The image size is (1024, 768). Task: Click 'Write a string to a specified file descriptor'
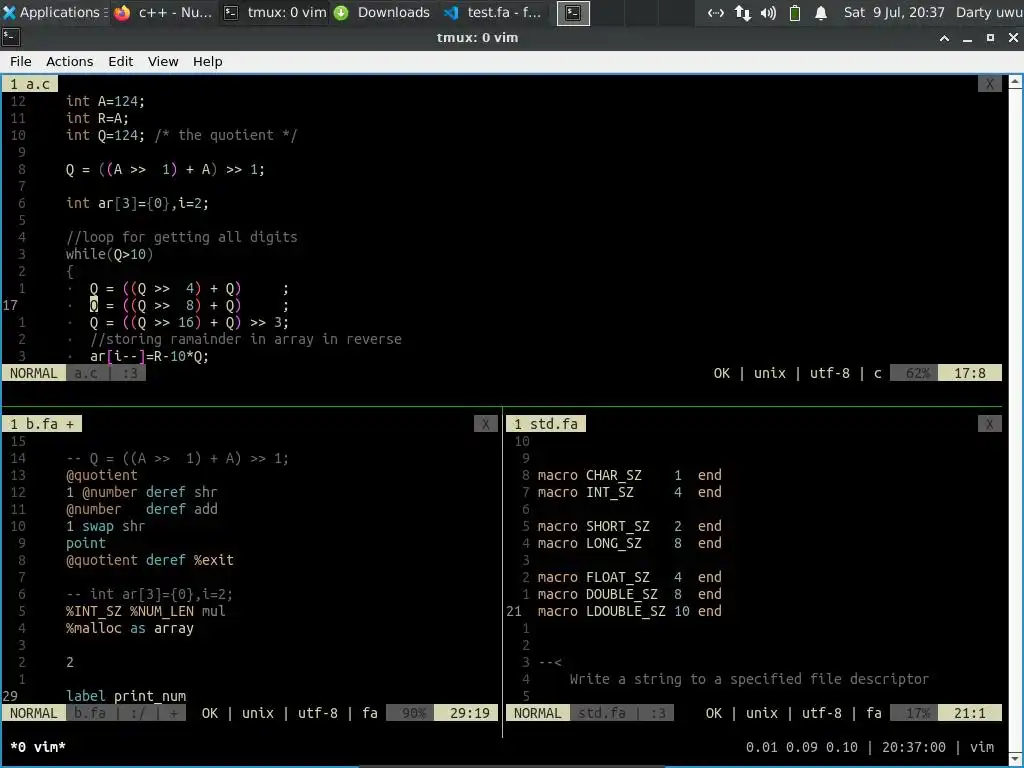click(749, 679)
